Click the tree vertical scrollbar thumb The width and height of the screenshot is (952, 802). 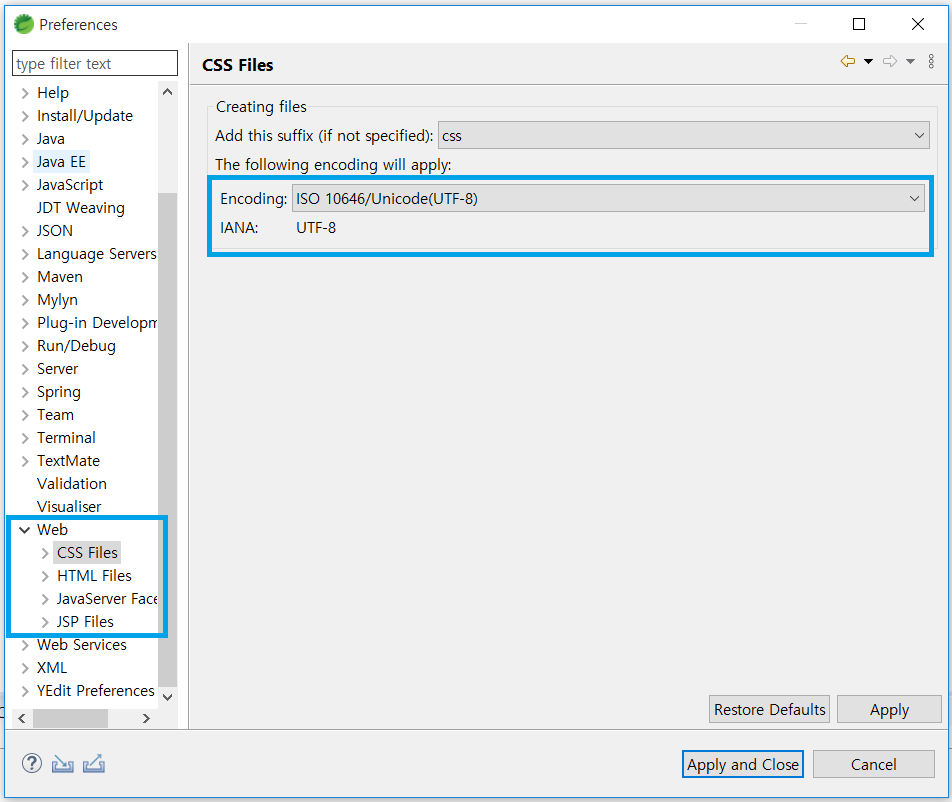168,440
